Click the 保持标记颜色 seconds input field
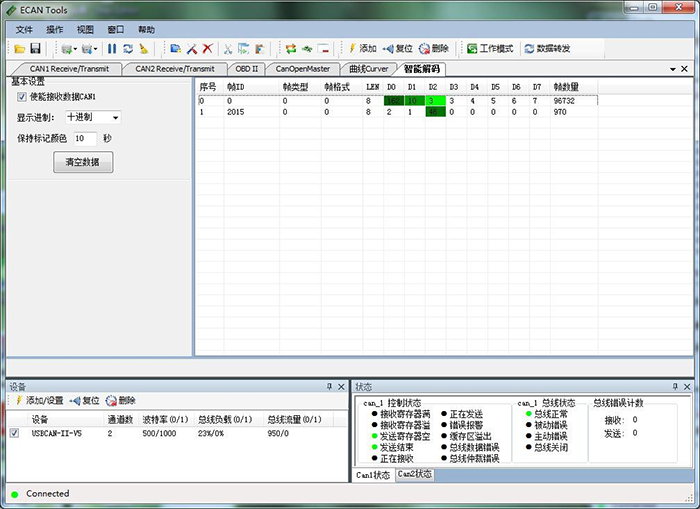This screenshot has width=700, height=509. [84, 138]
